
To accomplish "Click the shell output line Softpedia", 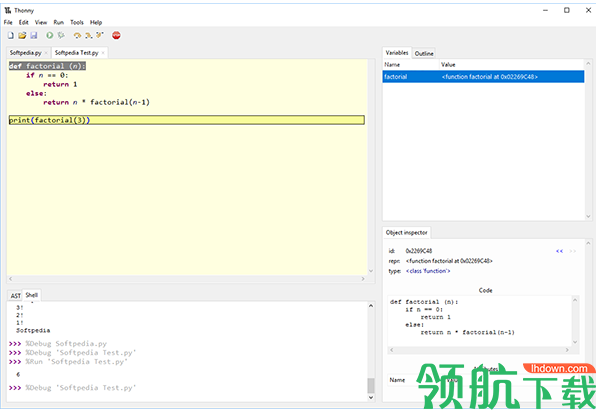I will 33,330.
